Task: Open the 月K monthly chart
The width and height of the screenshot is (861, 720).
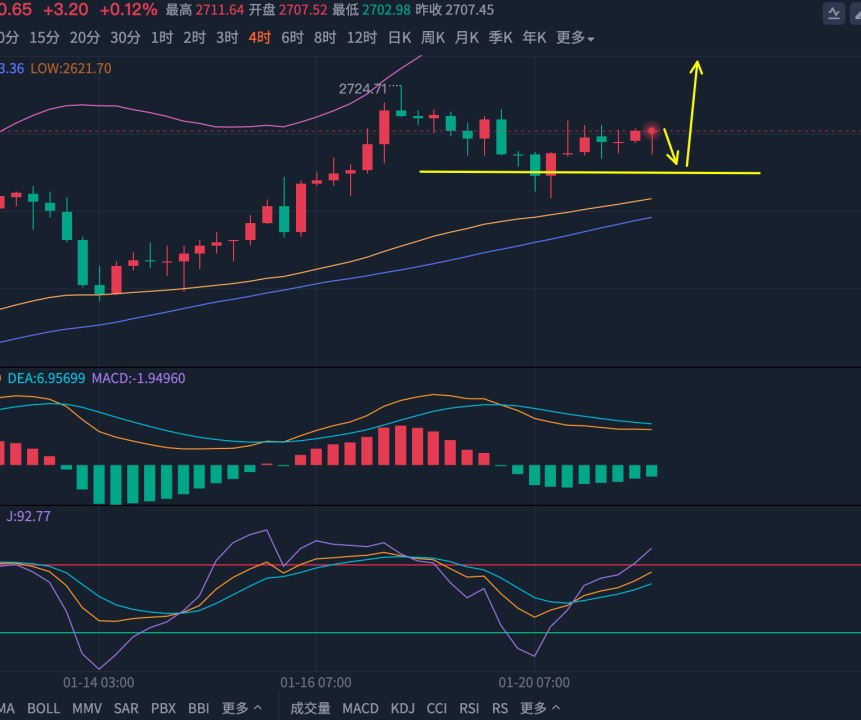Action: point(467,38)
